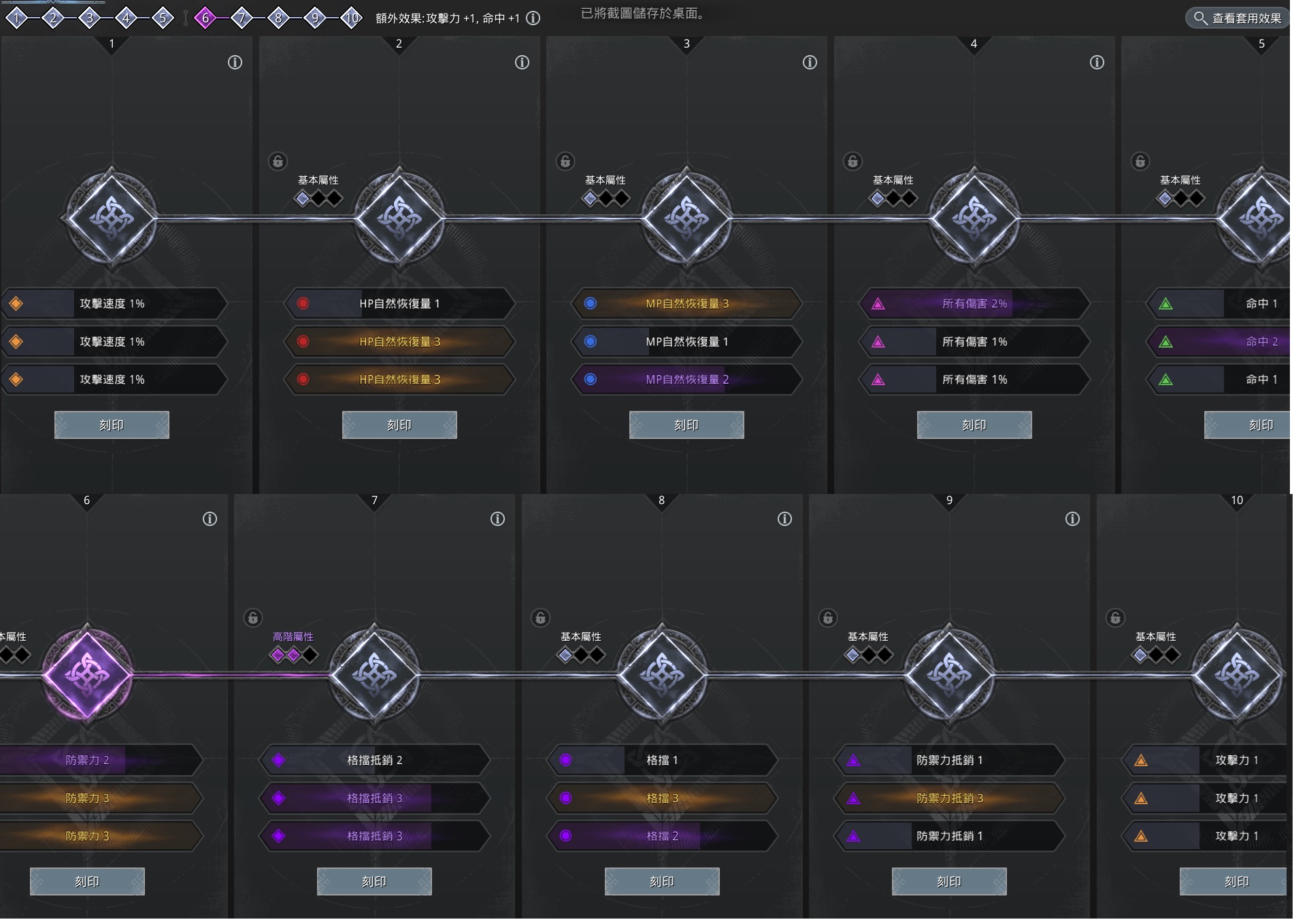Image resolution: width=1294 pixels, height=924 pixels.
Task: Click 高階屬性 grade diamonds in panel 7
Action: tap(293, 655)
